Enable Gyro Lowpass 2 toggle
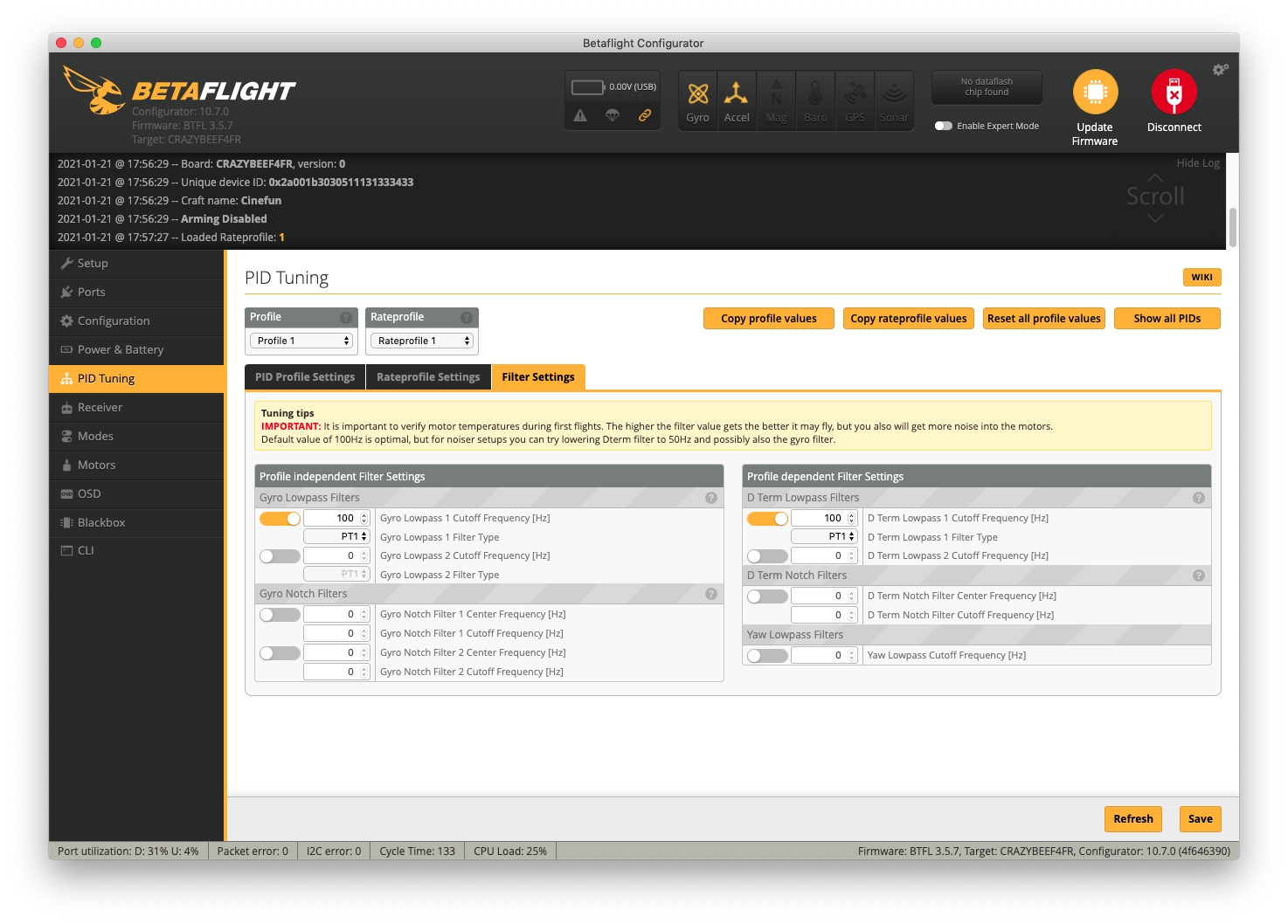1288x924 pixels. click(280, 556)
